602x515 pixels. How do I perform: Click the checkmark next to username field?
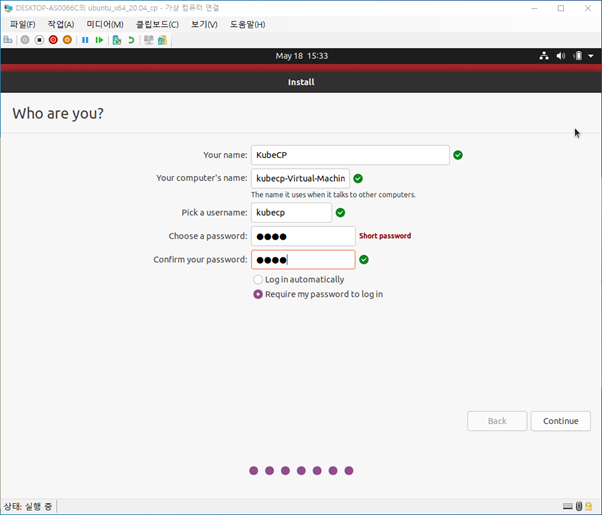341,213
